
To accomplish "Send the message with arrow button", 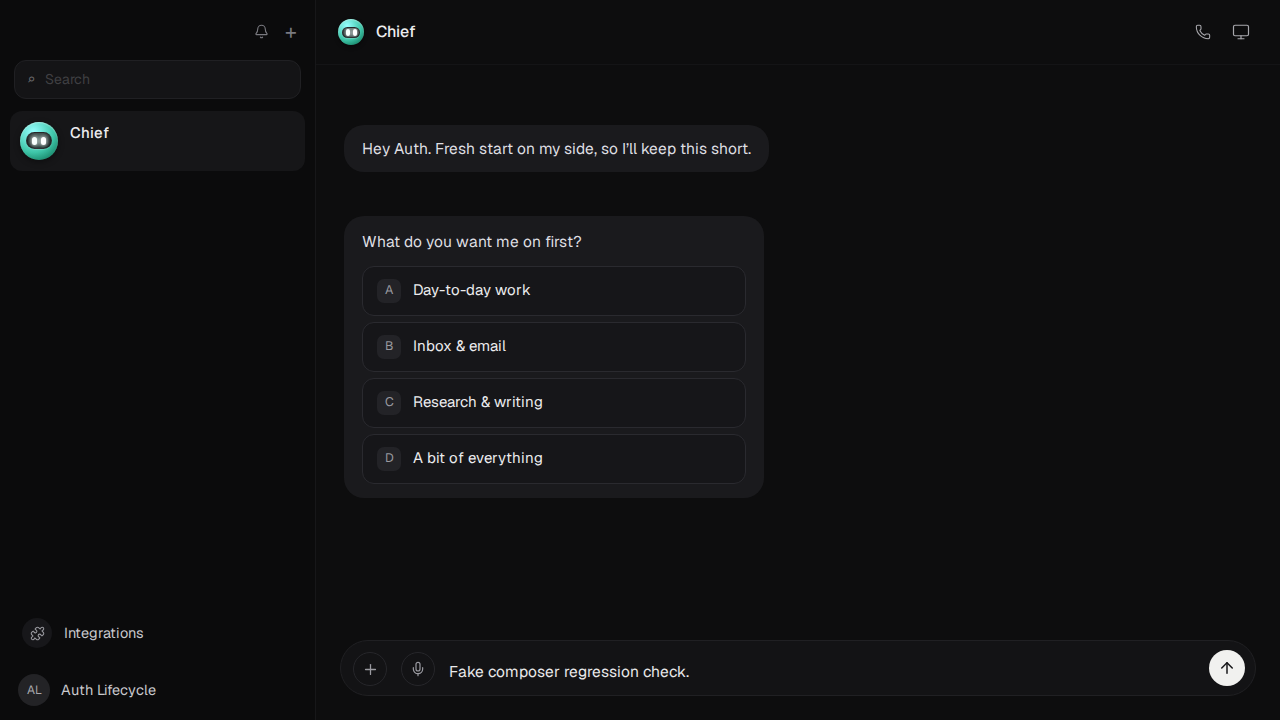I will coord(1227,668).
